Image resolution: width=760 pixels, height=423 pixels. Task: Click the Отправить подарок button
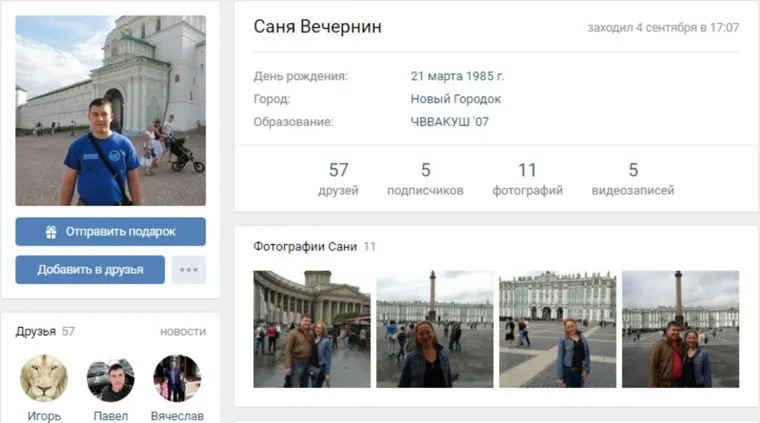pos(111,232)
